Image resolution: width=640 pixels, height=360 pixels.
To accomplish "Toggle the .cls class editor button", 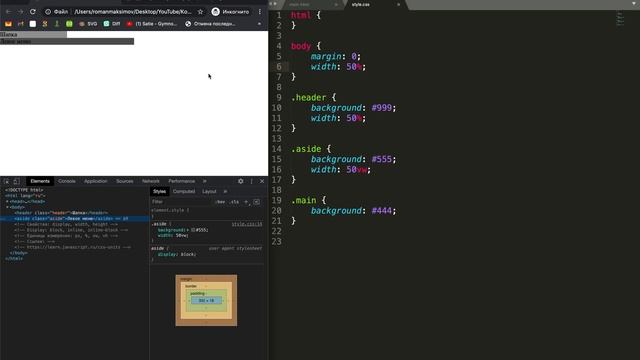I will click(234, 202).
